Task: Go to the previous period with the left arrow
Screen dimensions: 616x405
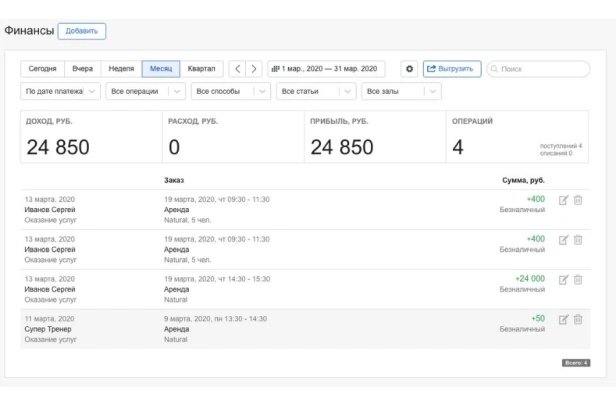Action: click(237, 69)
